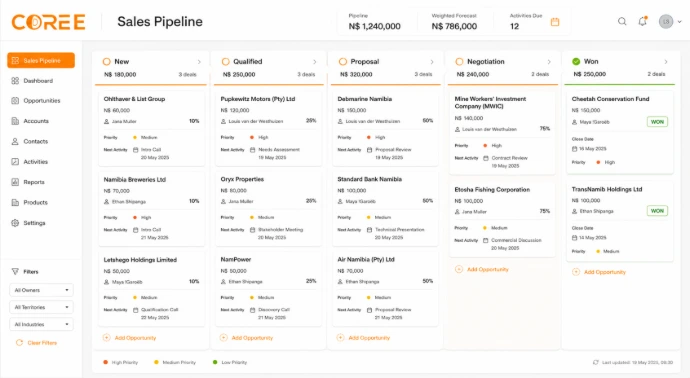This screenshot has width=690, height=378.
Task: Expand the Qualified column chevron
Action: [315, 62]
